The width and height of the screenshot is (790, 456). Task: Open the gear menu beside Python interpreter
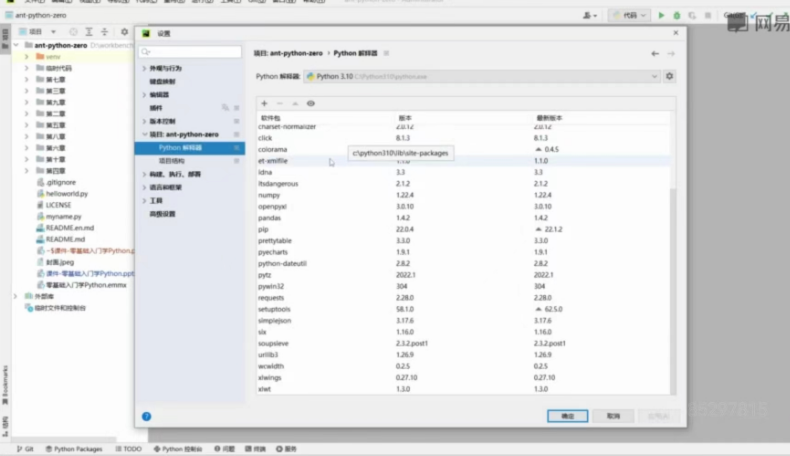tap(669, 76)
